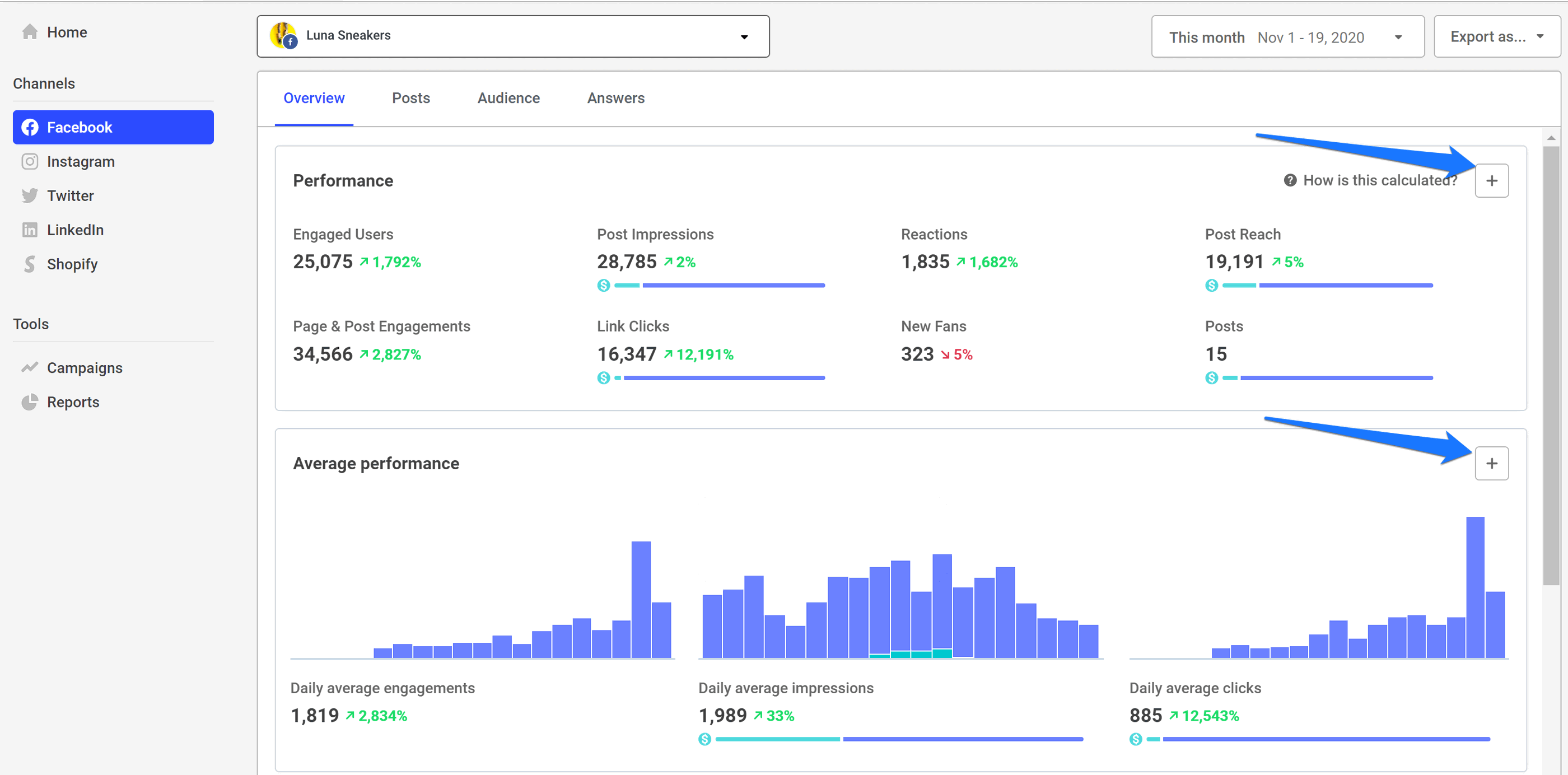Open the Audience tab
Viewport: 1568px width, 775px height.
click(509, 97)
